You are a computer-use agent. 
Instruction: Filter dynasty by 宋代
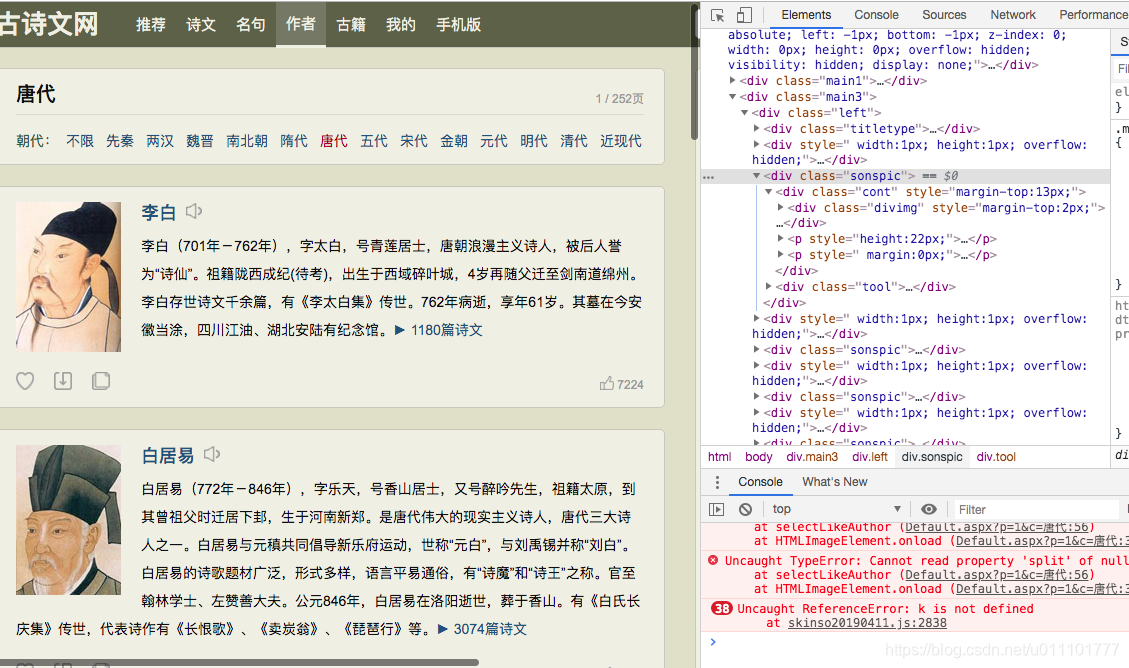414,141
